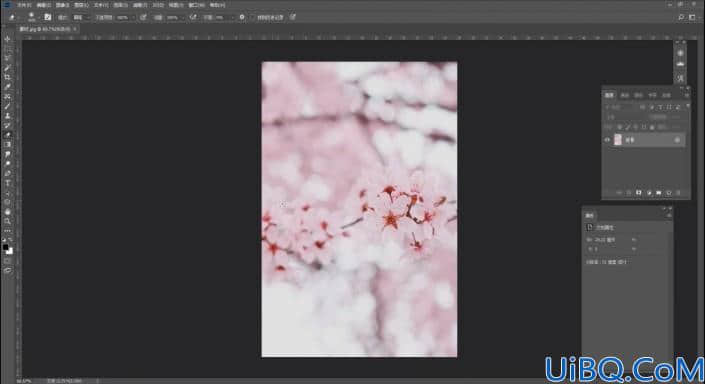Select the Dodge tool

(x=7, y=164)
